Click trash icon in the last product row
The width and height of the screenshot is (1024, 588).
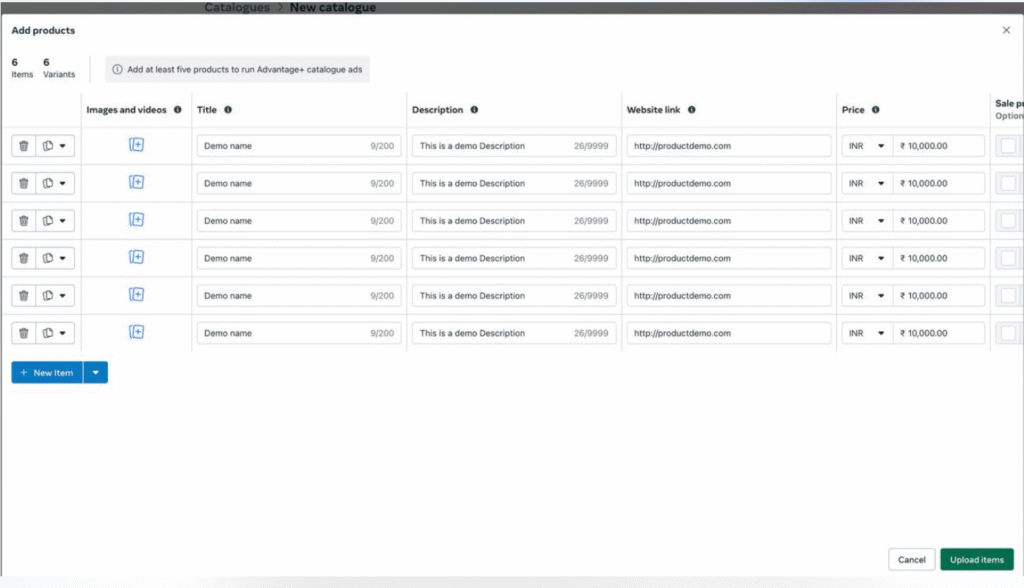tap(24, 333)
